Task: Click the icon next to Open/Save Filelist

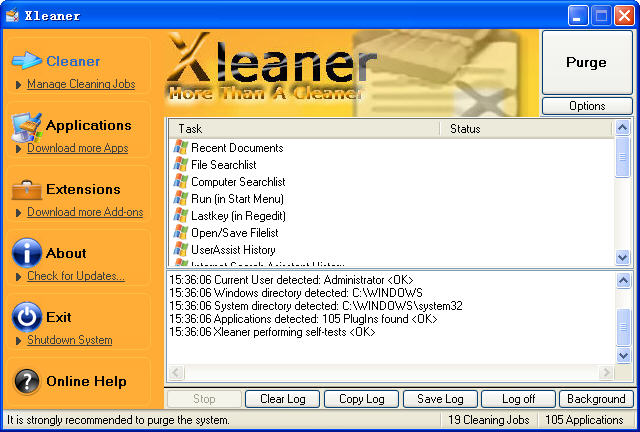Action: 180,232
